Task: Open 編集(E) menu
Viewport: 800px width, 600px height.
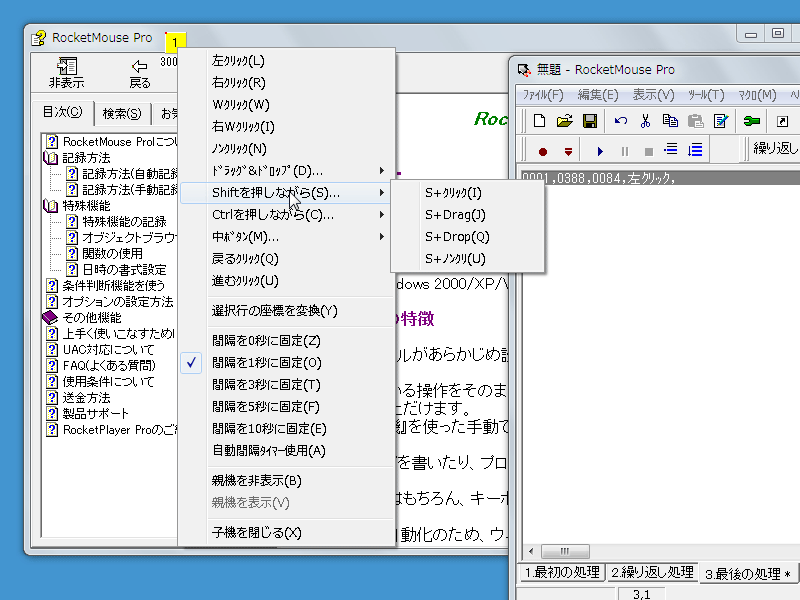Action: 598,95
